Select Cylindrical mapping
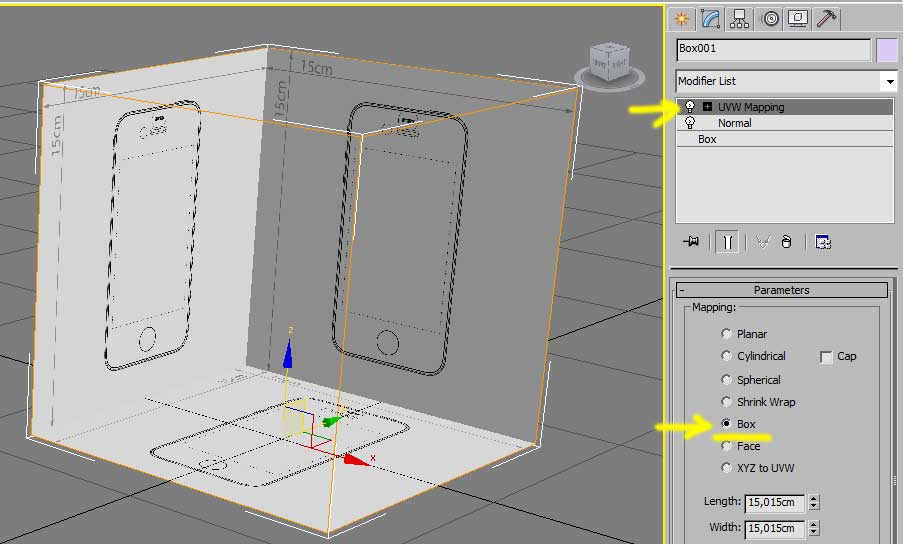 [726, 356]
